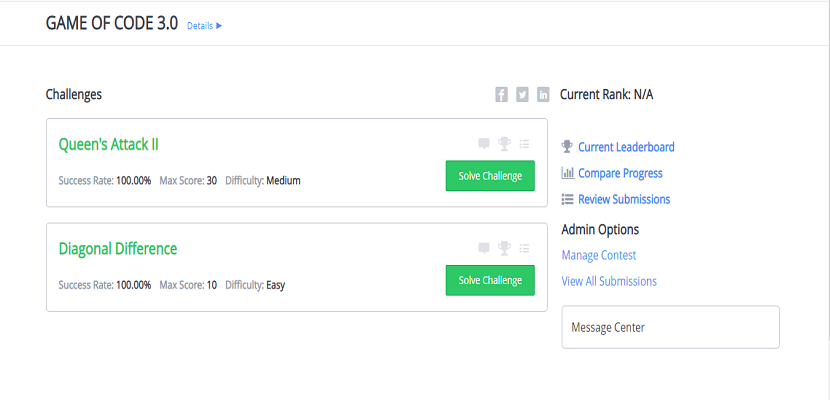Open Manage Contest admin option
Image resolution: width=830 pixels, height=400 pixels.
coord(599,255)
